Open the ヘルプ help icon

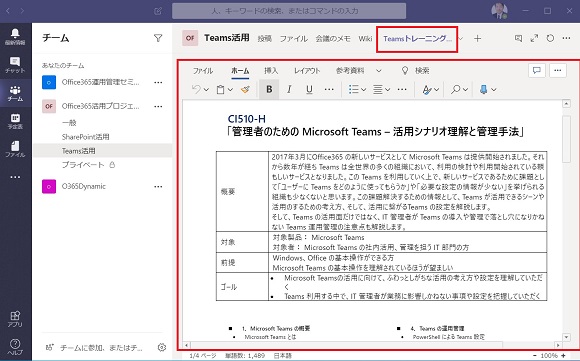(15, 347)
